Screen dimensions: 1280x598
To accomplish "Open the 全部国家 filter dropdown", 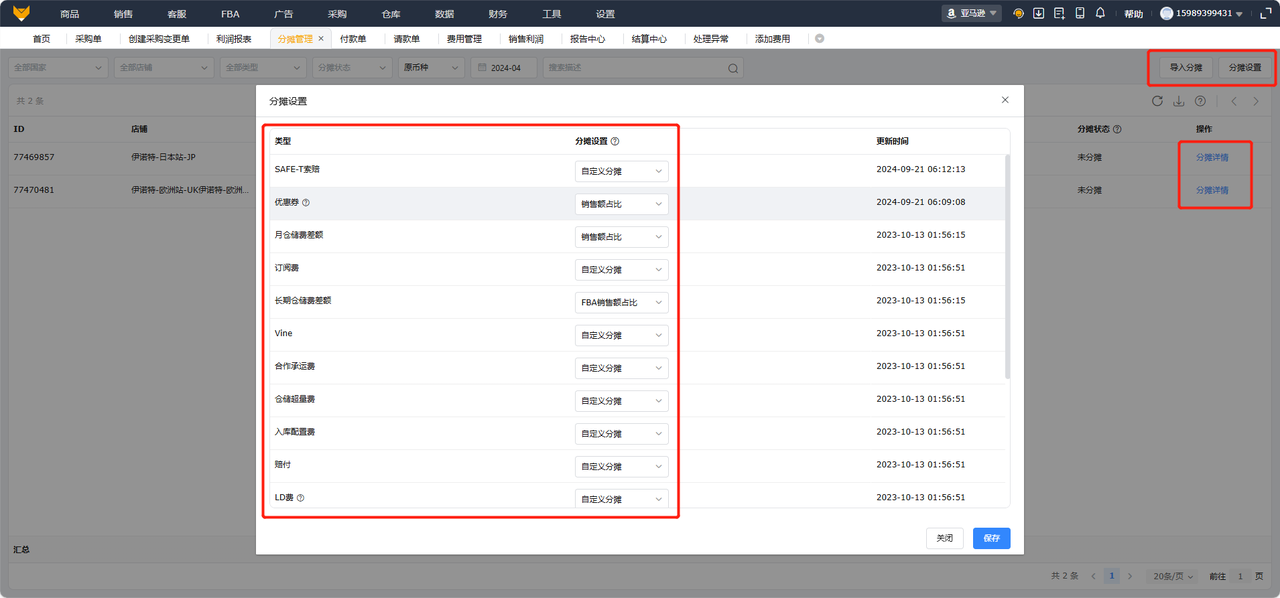I will tap(58, 68).
